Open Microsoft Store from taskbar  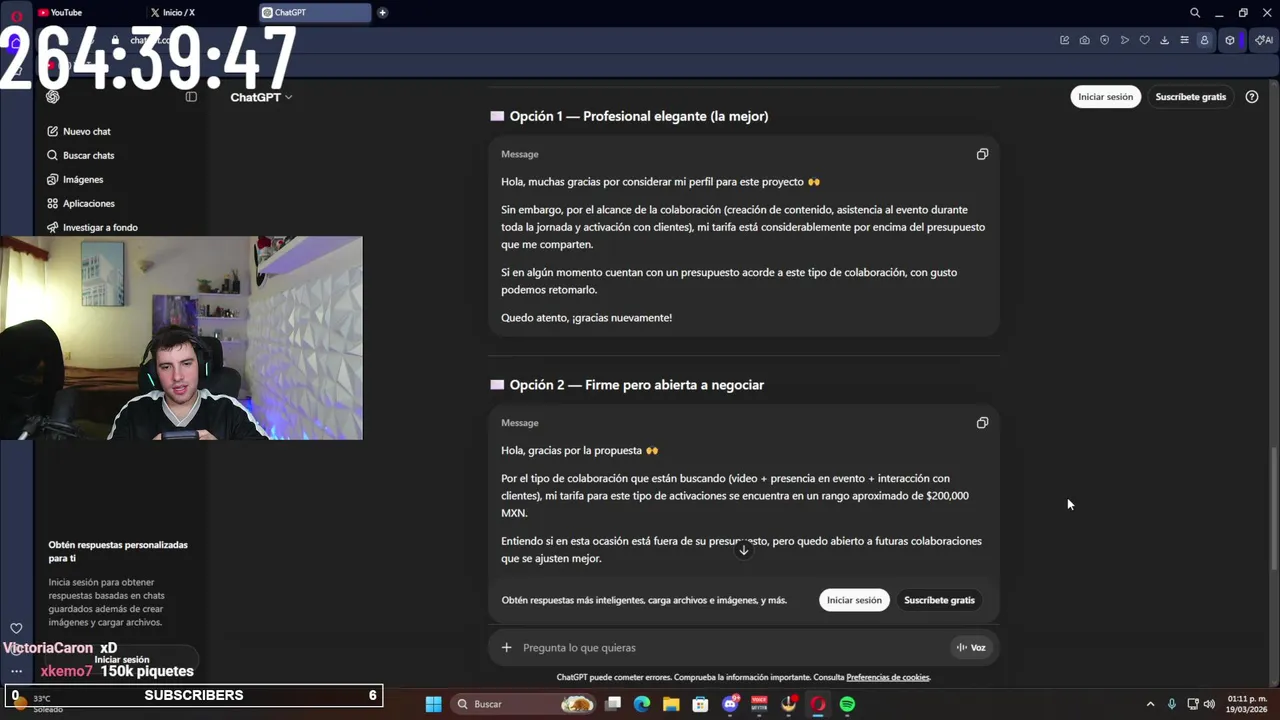[700, 704]
